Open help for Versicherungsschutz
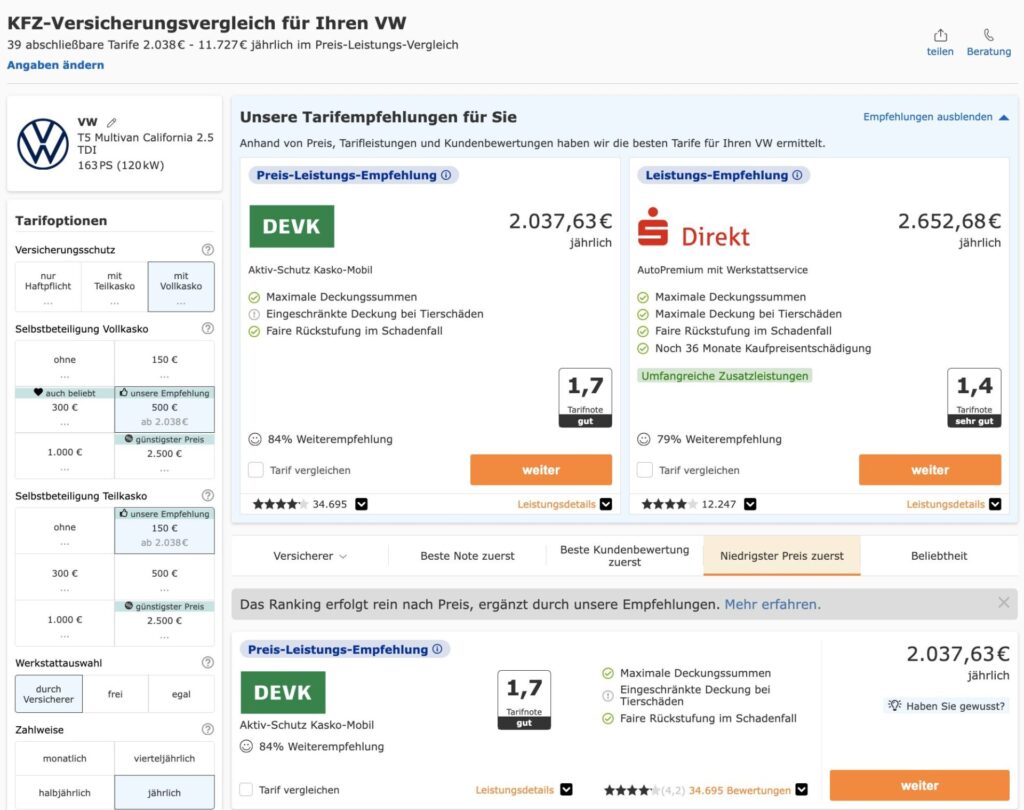 coord(208,250)
